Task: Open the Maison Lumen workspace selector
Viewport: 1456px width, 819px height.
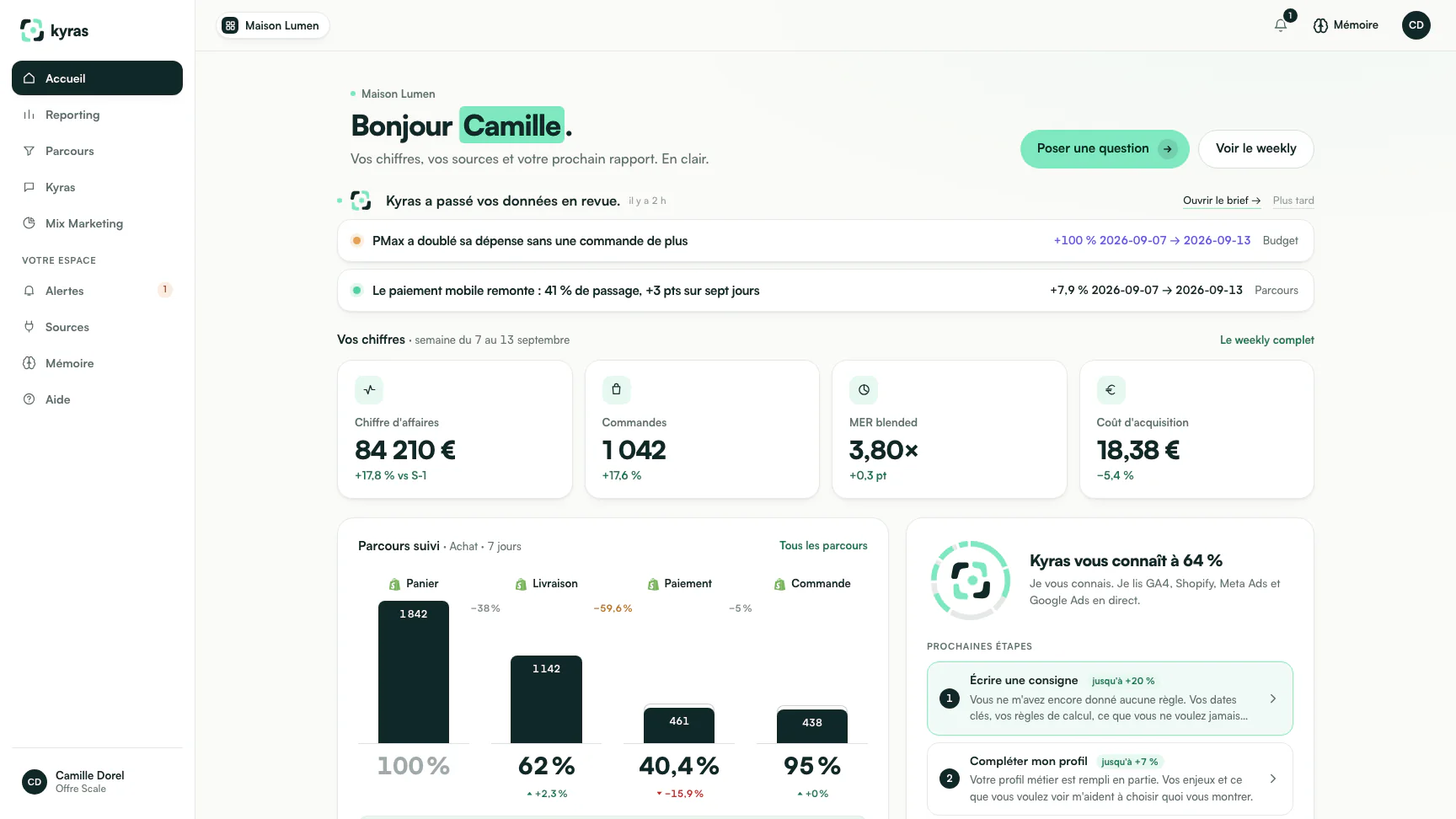Action: point(273,25)
